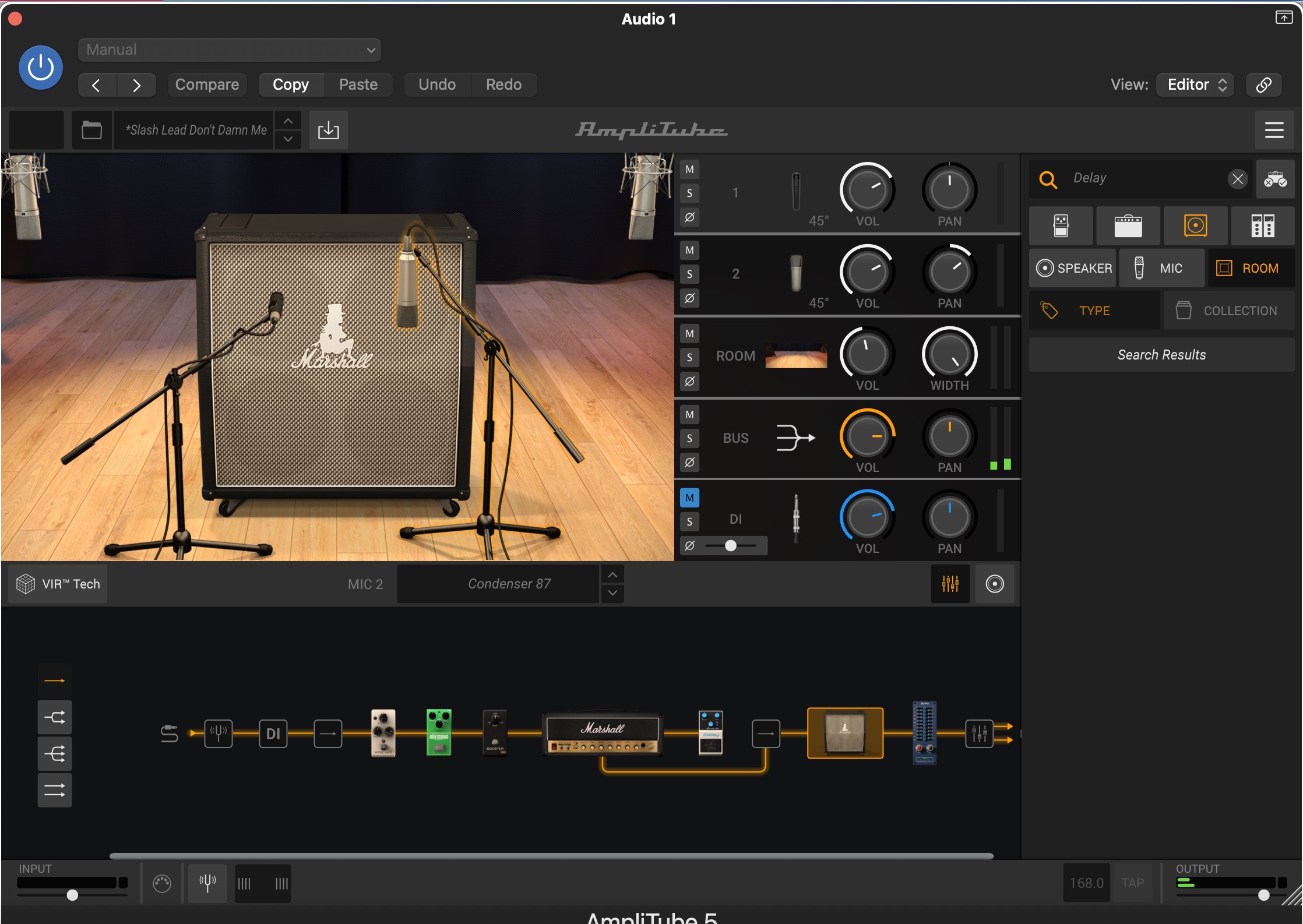Step to previous AmpliTube preset with up chevron

point(288,121)
